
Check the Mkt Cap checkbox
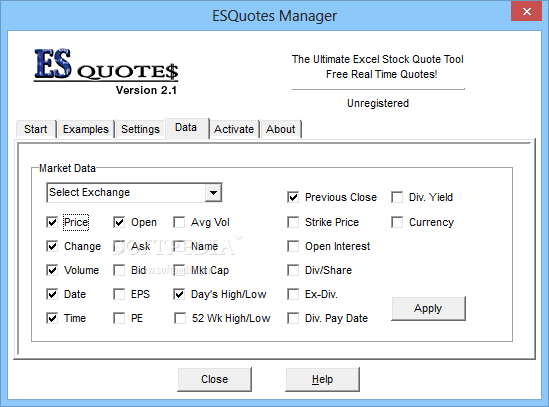point(179,270)
